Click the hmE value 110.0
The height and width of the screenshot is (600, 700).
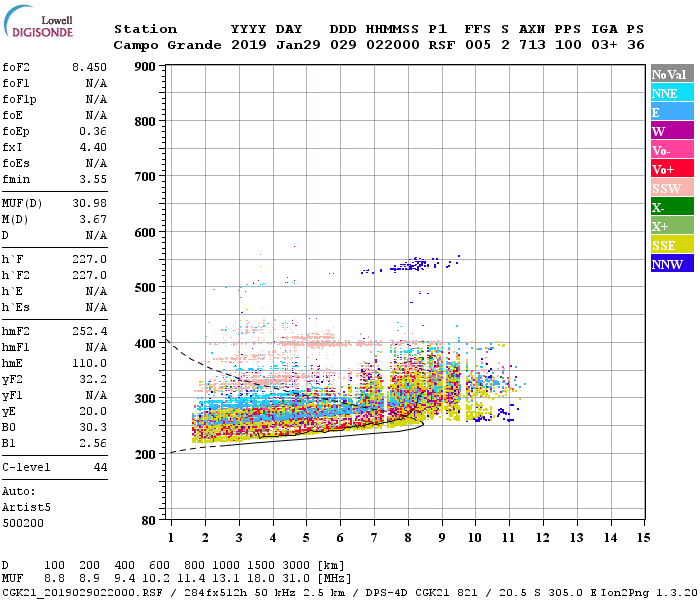point(89,363)
